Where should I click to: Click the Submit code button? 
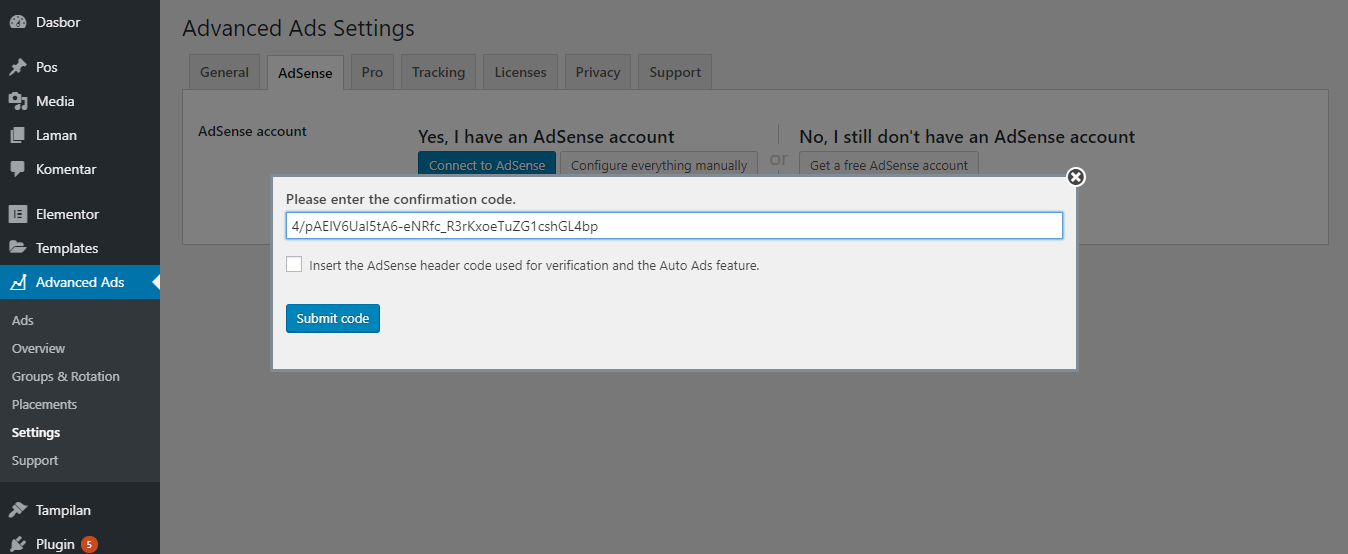click(333, 318)
